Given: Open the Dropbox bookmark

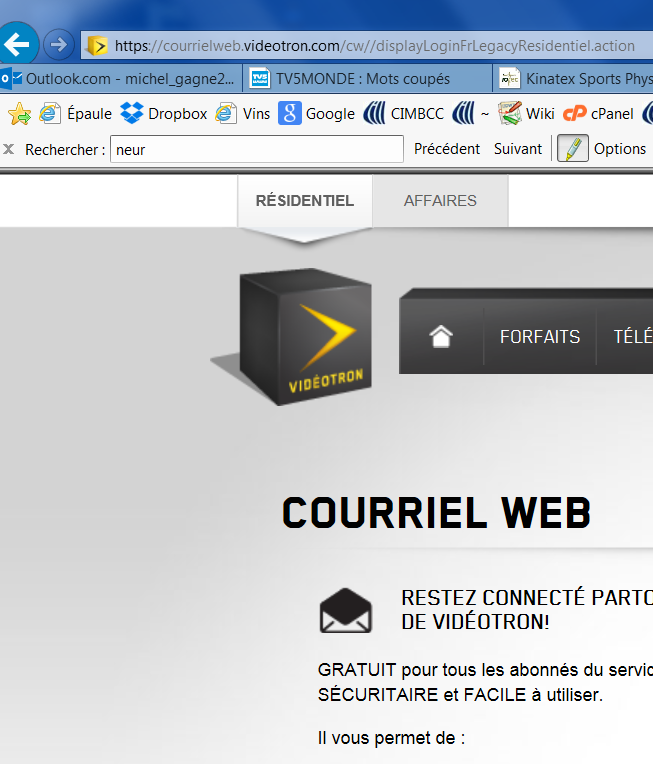Looking at the screenshot, I should pyautogui.click(x=164, y=114).
